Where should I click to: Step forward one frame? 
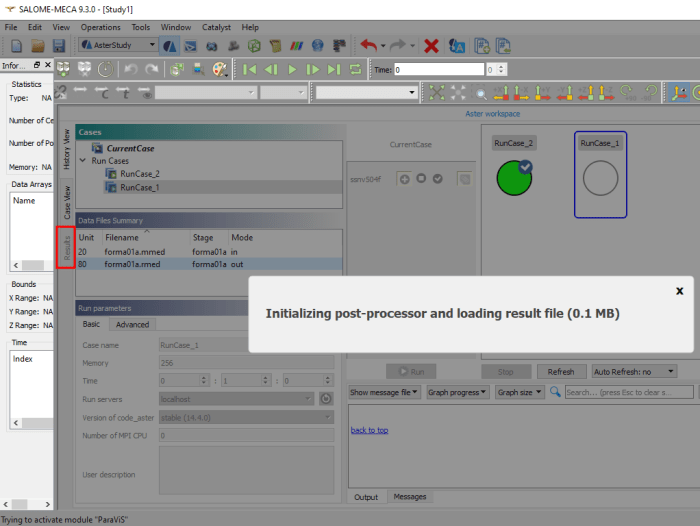pyautogui.click(x=313, y=70)
